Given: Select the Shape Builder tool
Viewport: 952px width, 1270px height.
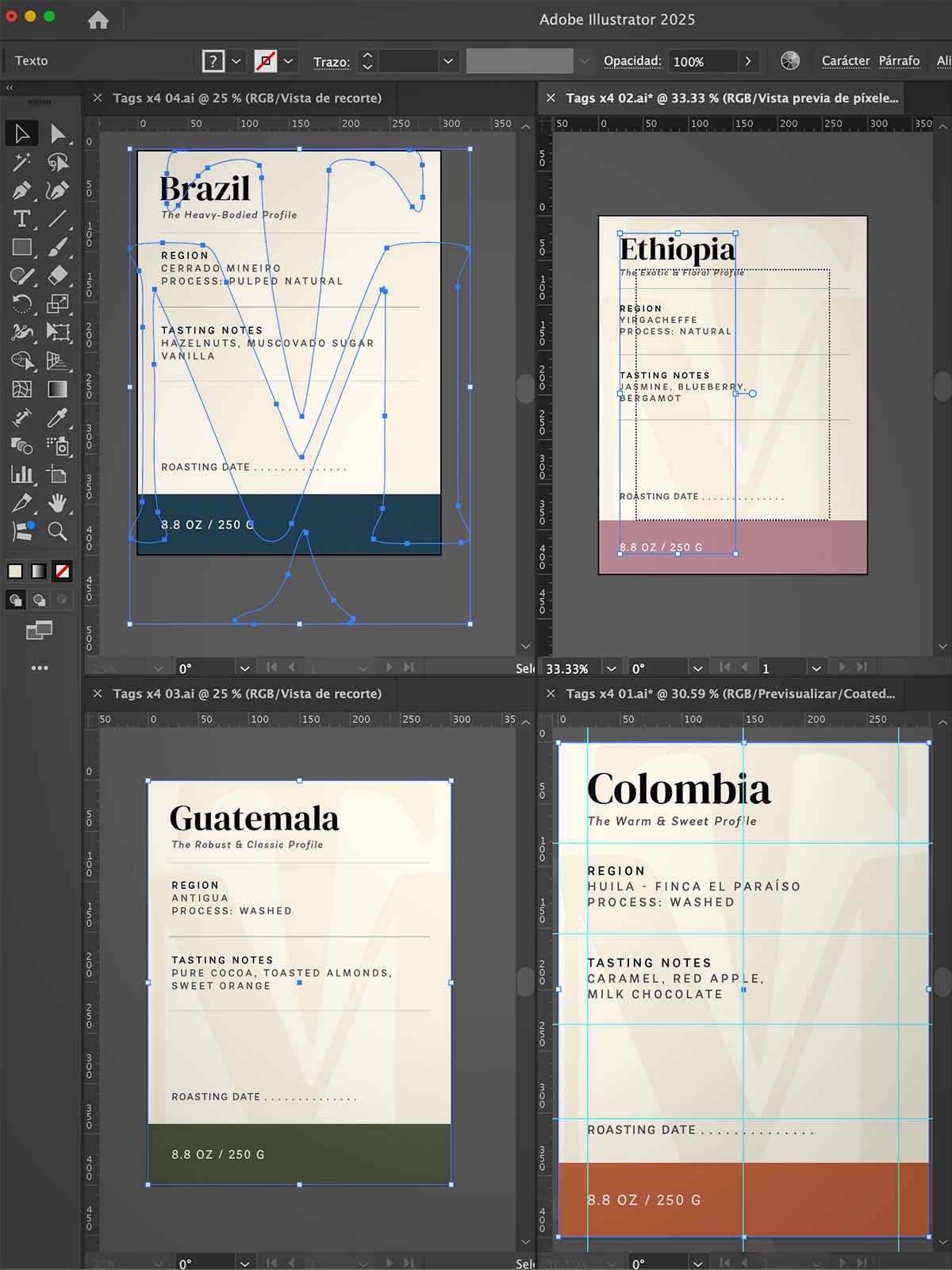Looking at the screenshot, I should pyautogui.click(x=21, y=360).
